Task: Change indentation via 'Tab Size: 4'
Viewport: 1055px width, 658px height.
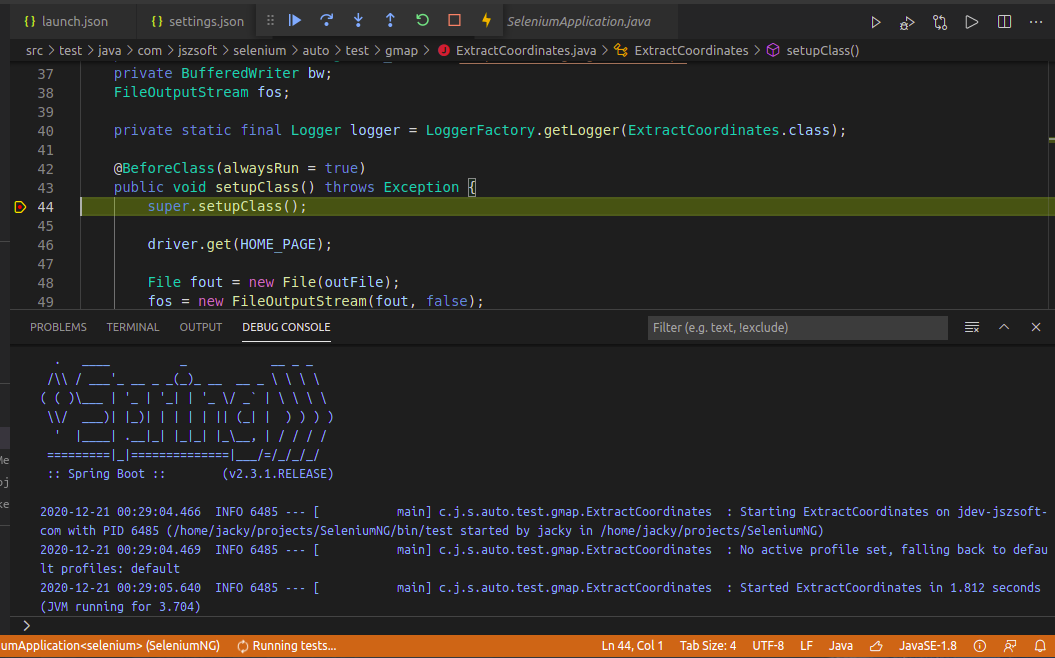Action: click(x=708, y=646)
